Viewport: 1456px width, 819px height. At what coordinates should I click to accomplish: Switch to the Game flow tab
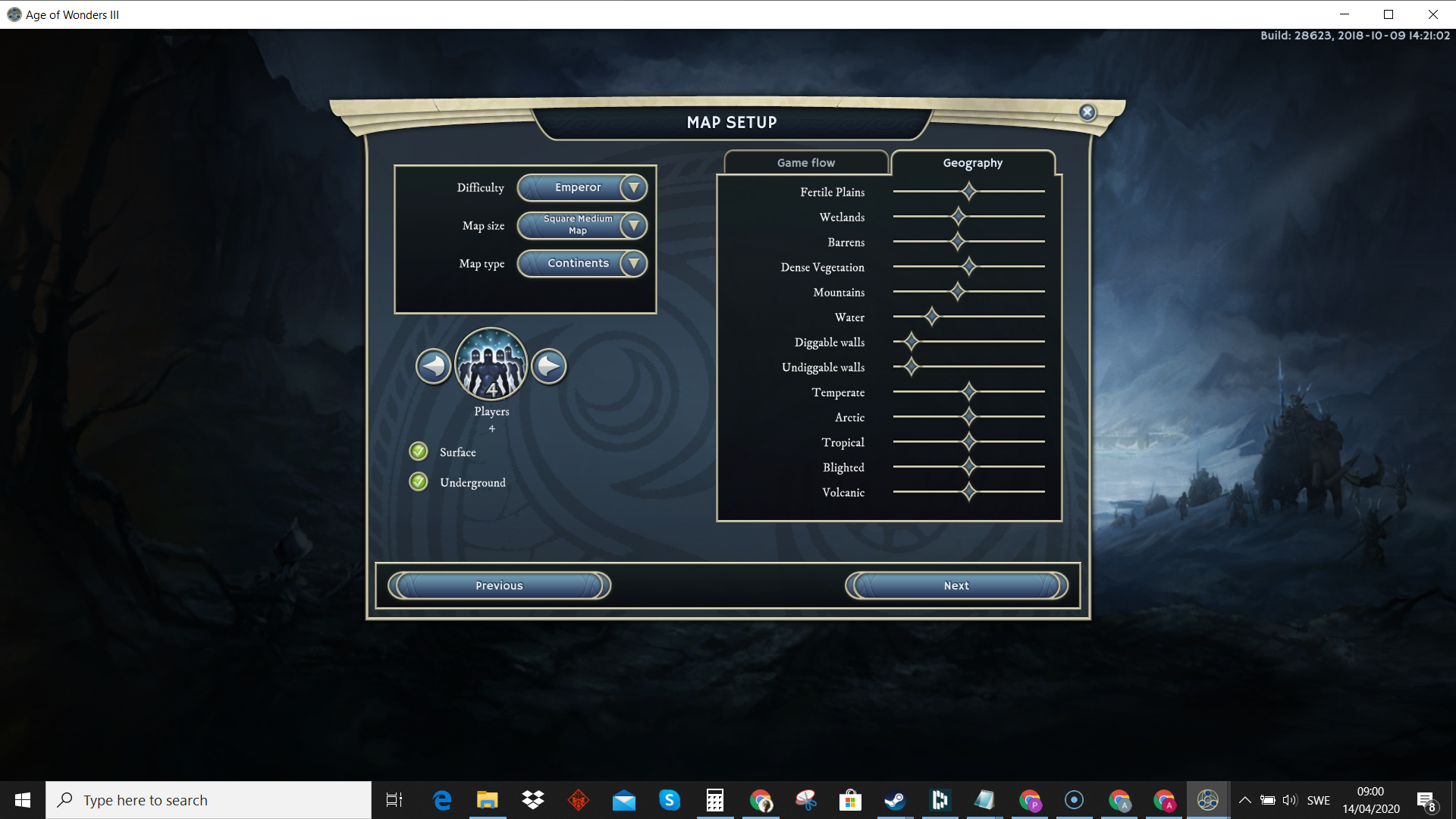805,162
